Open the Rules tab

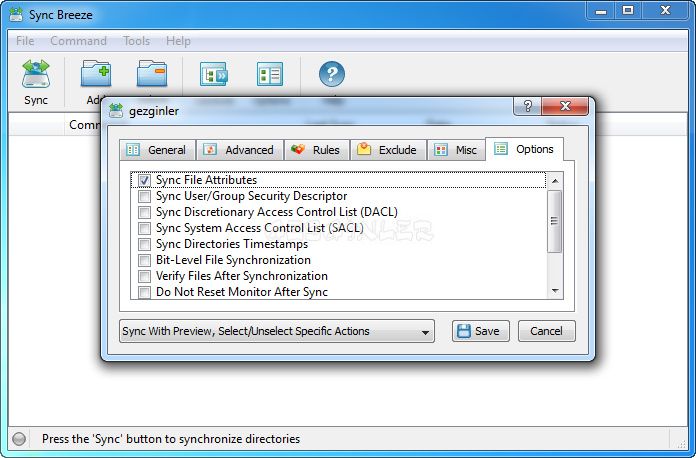click(316, 150)
